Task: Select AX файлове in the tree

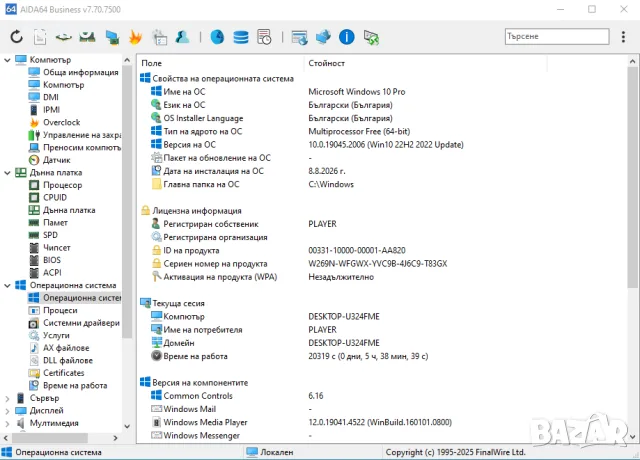Action: point(66,348)
